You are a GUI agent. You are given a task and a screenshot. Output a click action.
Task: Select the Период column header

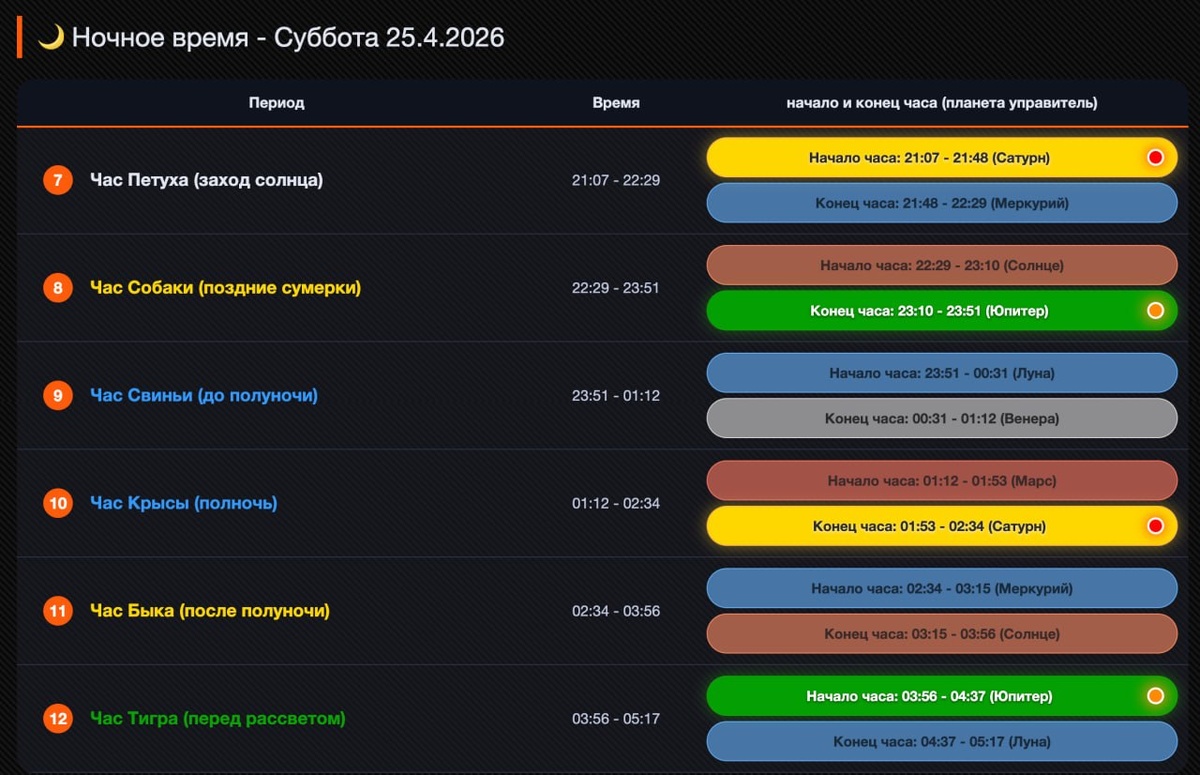(277, 103)
